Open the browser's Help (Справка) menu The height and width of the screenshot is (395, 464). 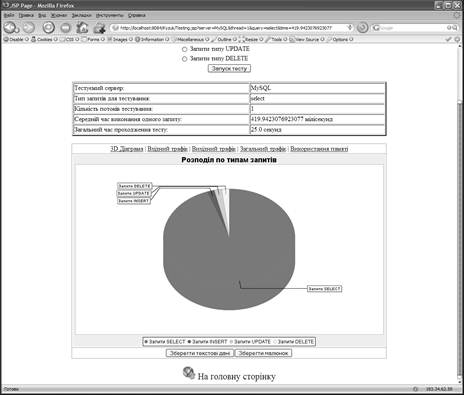(137, 15)
